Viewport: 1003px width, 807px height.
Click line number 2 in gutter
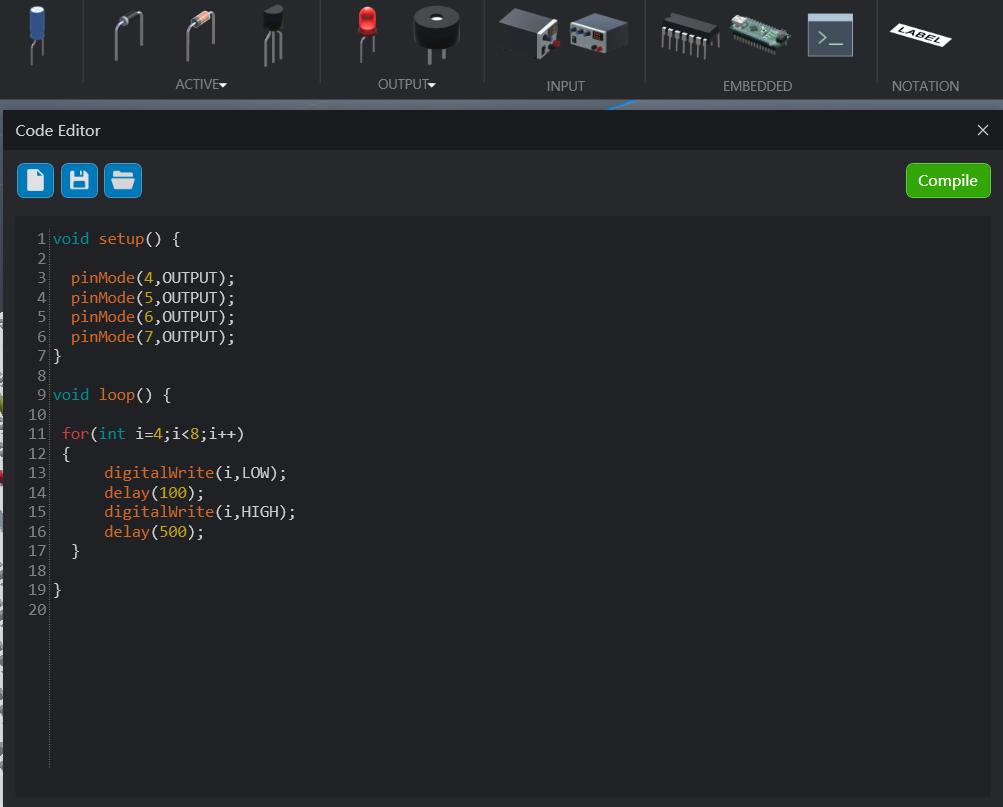pos(42,258)
